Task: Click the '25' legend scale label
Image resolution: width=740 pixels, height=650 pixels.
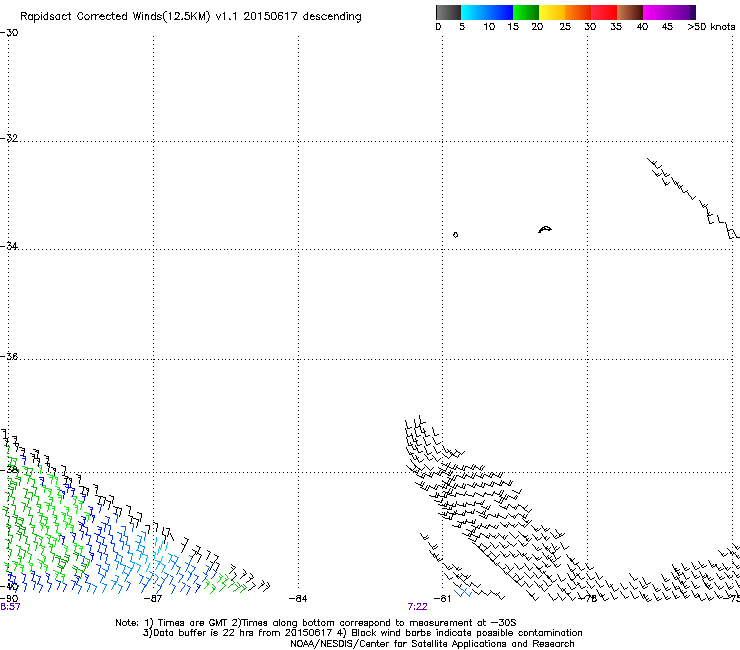Action: [565, 27]
